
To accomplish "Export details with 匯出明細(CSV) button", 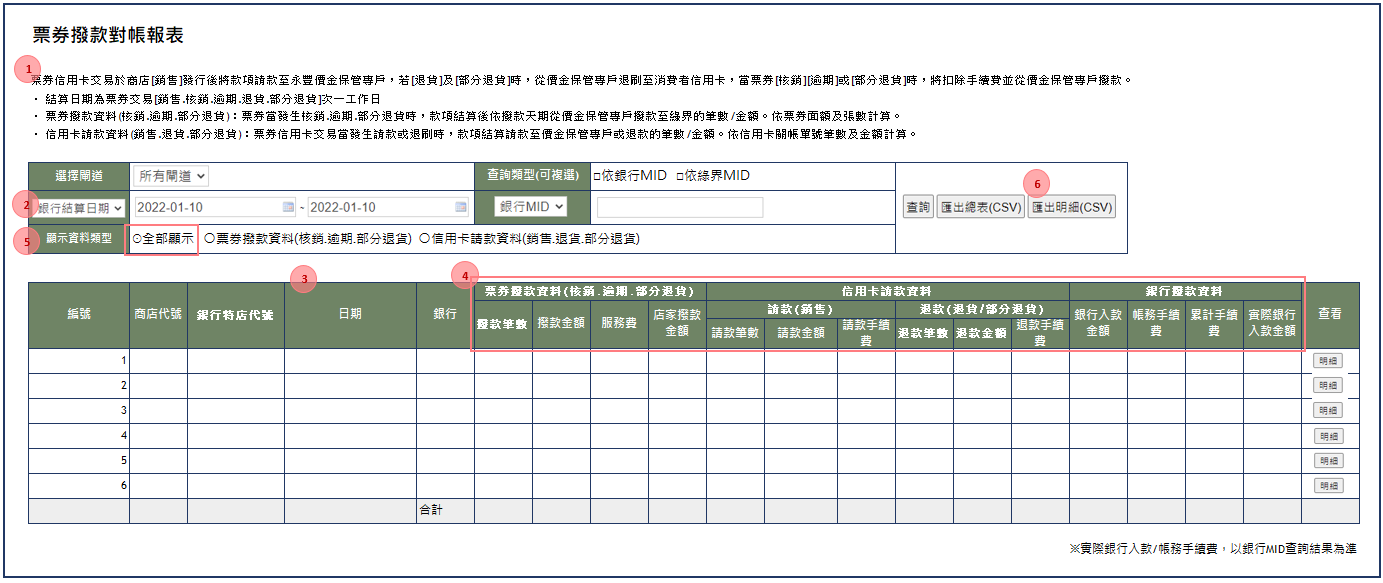I will click(1072, 205).
